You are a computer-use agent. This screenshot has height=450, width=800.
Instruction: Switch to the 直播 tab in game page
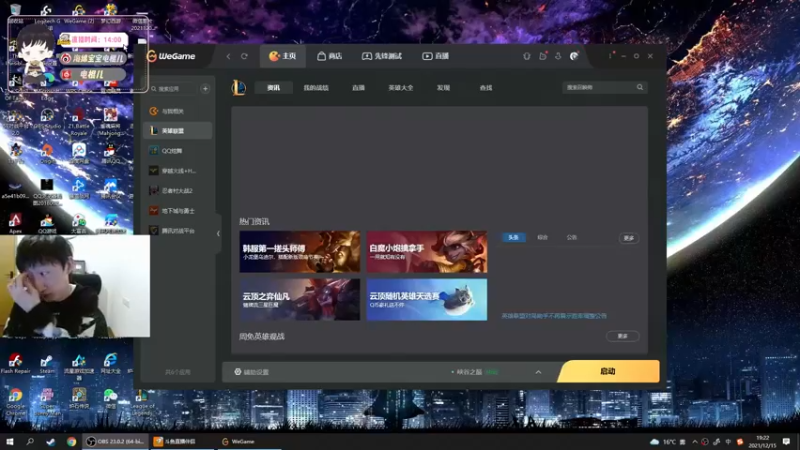point(358,88)
